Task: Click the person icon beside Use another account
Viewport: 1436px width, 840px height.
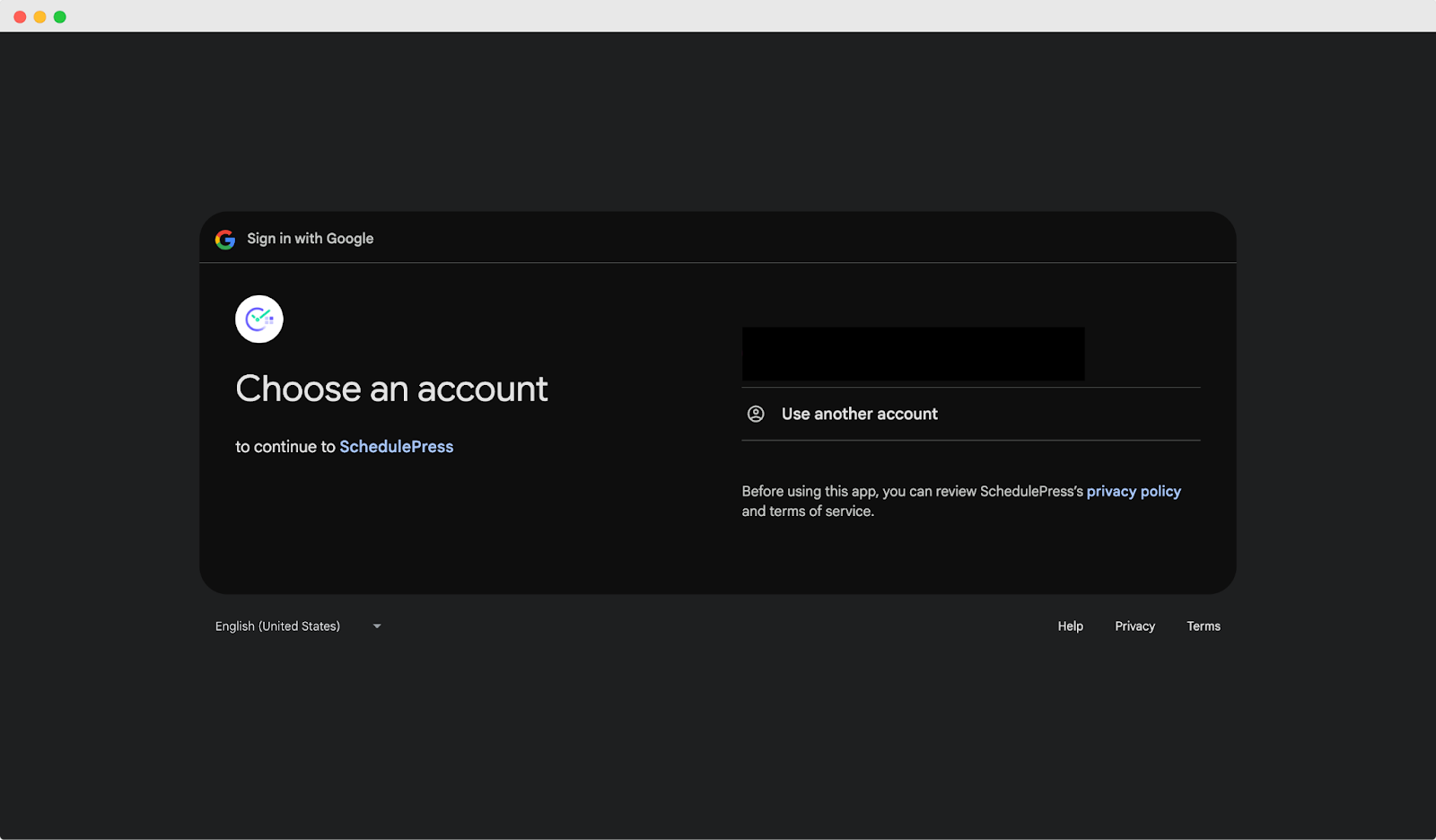Action: (756, 414)
